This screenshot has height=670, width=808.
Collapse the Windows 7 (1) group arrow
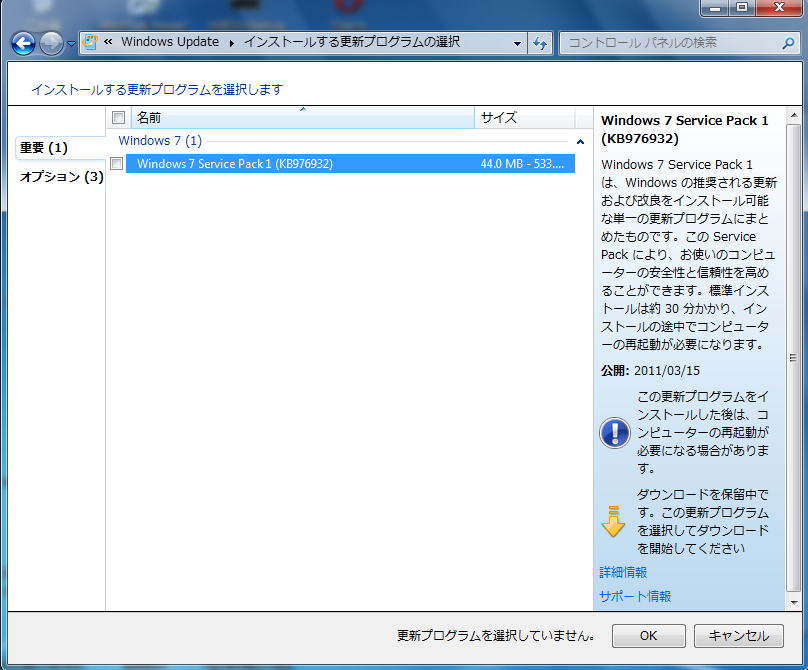pyautogui.click(x=580, y=141)
